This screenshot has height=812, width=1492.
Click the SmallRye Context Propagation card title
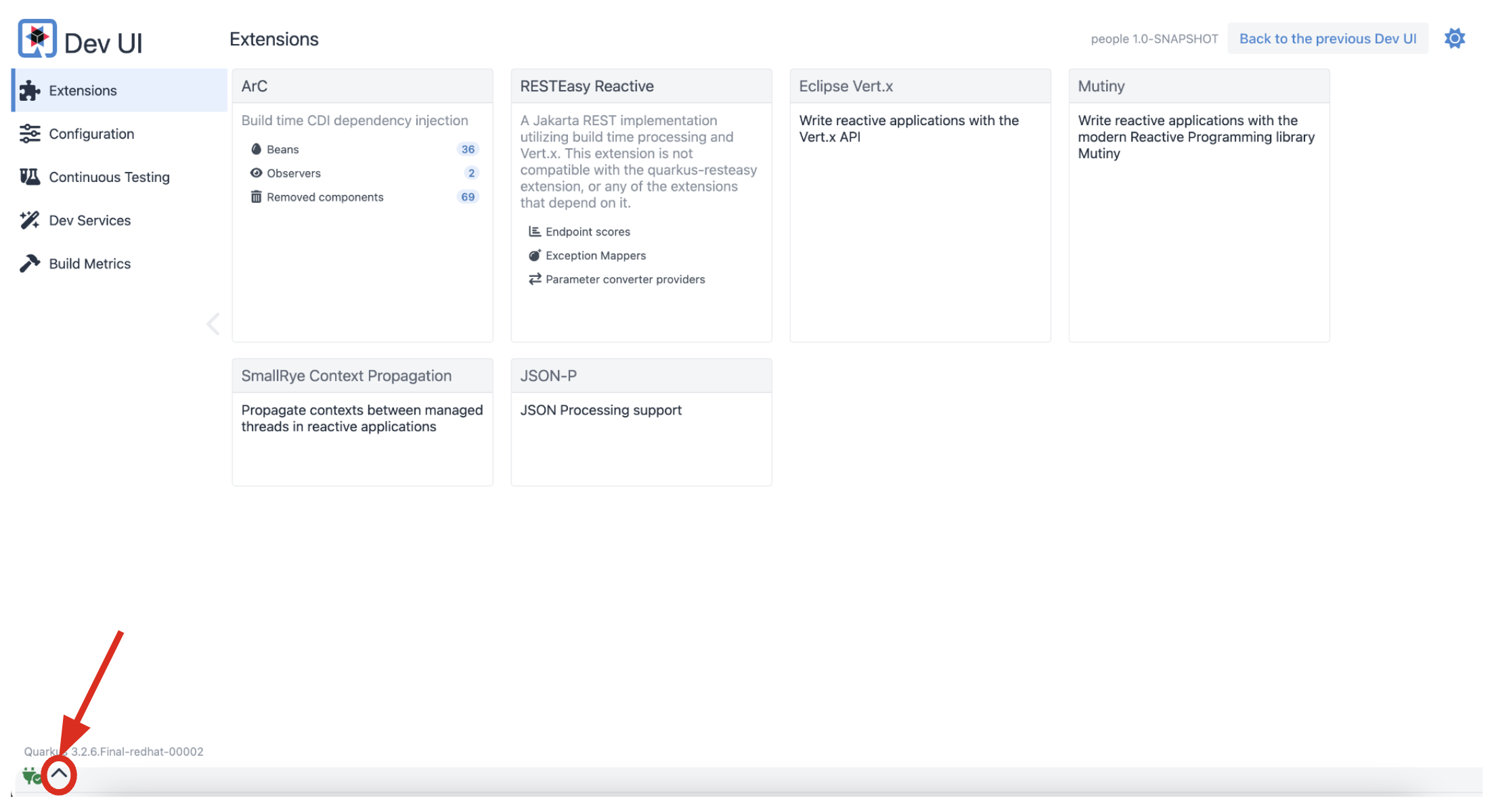[x=346, y=376]
